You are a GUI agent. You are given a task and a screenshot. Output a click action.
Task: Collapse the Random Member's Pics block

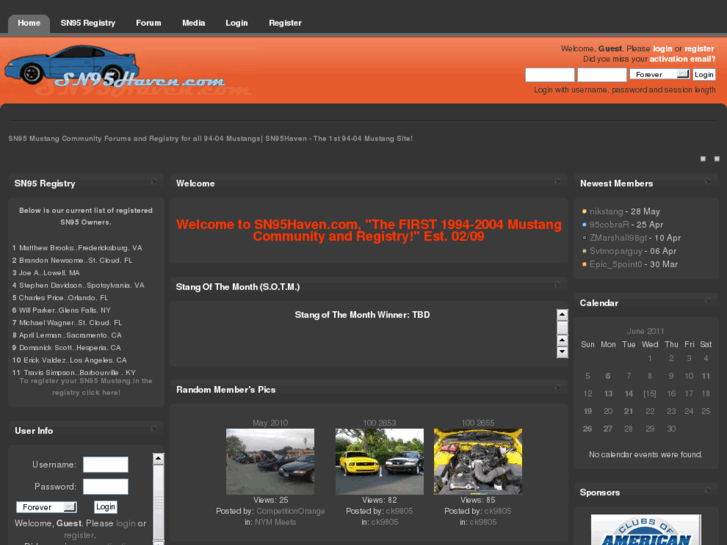coord(558,387)
